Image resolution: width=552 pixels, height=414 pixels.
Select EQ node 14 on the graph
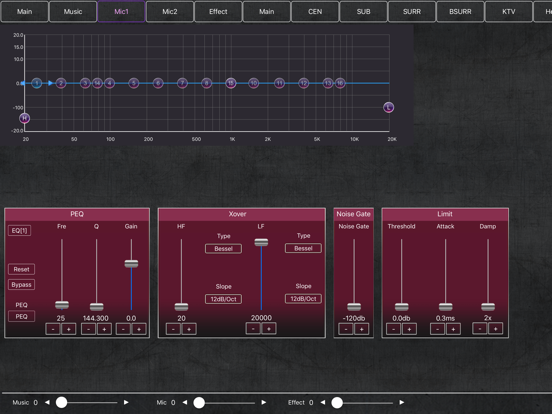coord(98,83)
